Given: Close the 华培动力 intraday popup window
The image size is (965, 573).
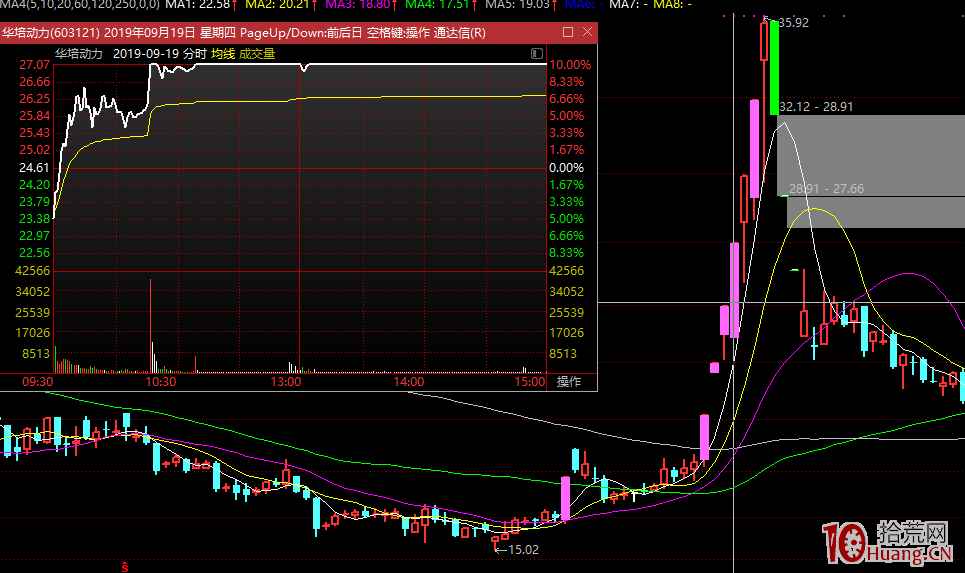Looking at the screenshot, I should coord(587,32).
